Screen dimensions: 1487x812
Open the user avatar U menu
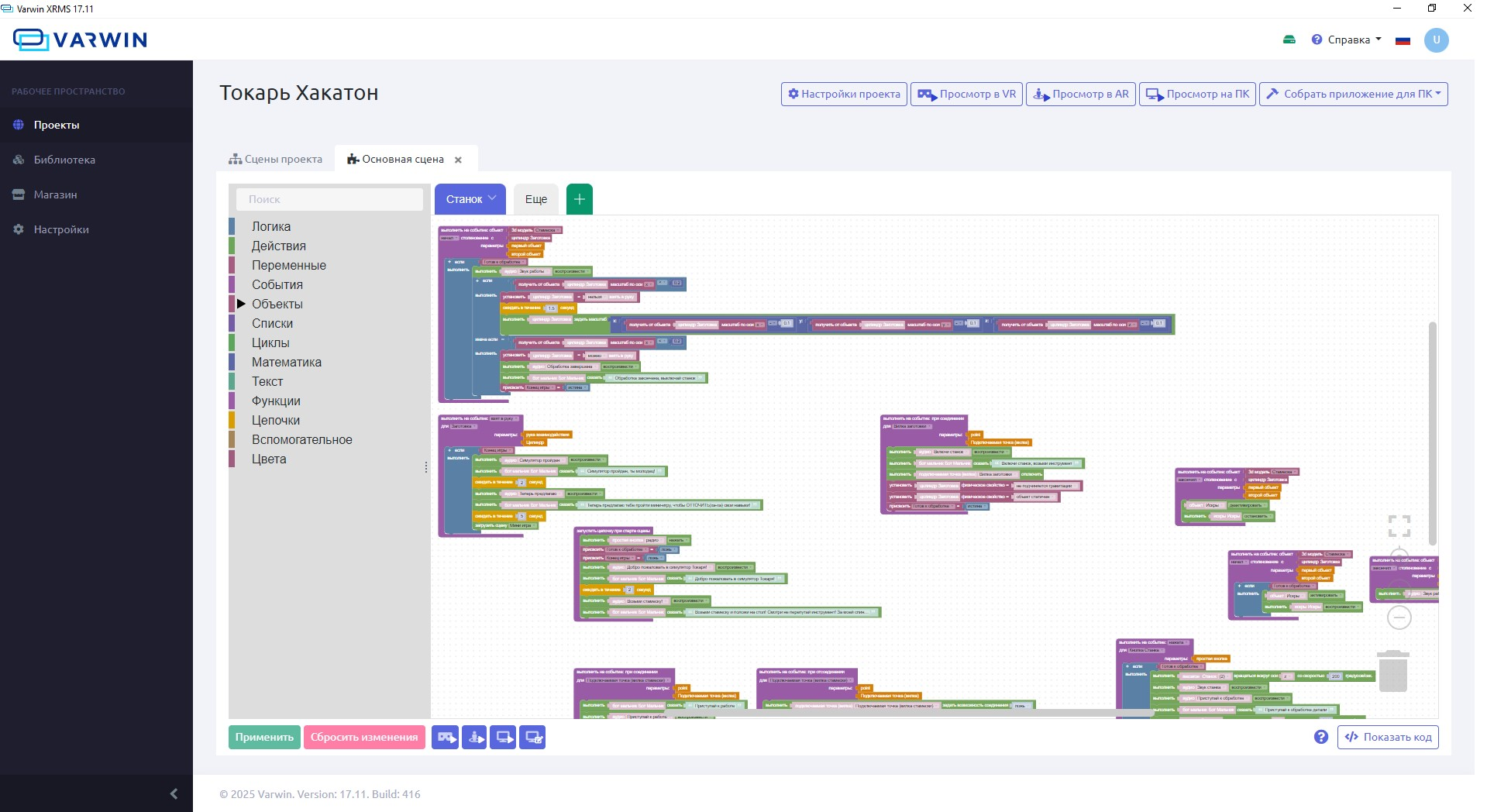(1436, 40)
